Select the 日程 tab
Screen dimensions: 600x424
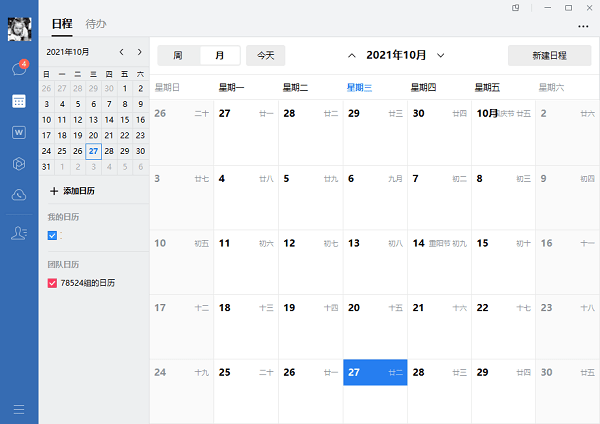tap(61, 23)
